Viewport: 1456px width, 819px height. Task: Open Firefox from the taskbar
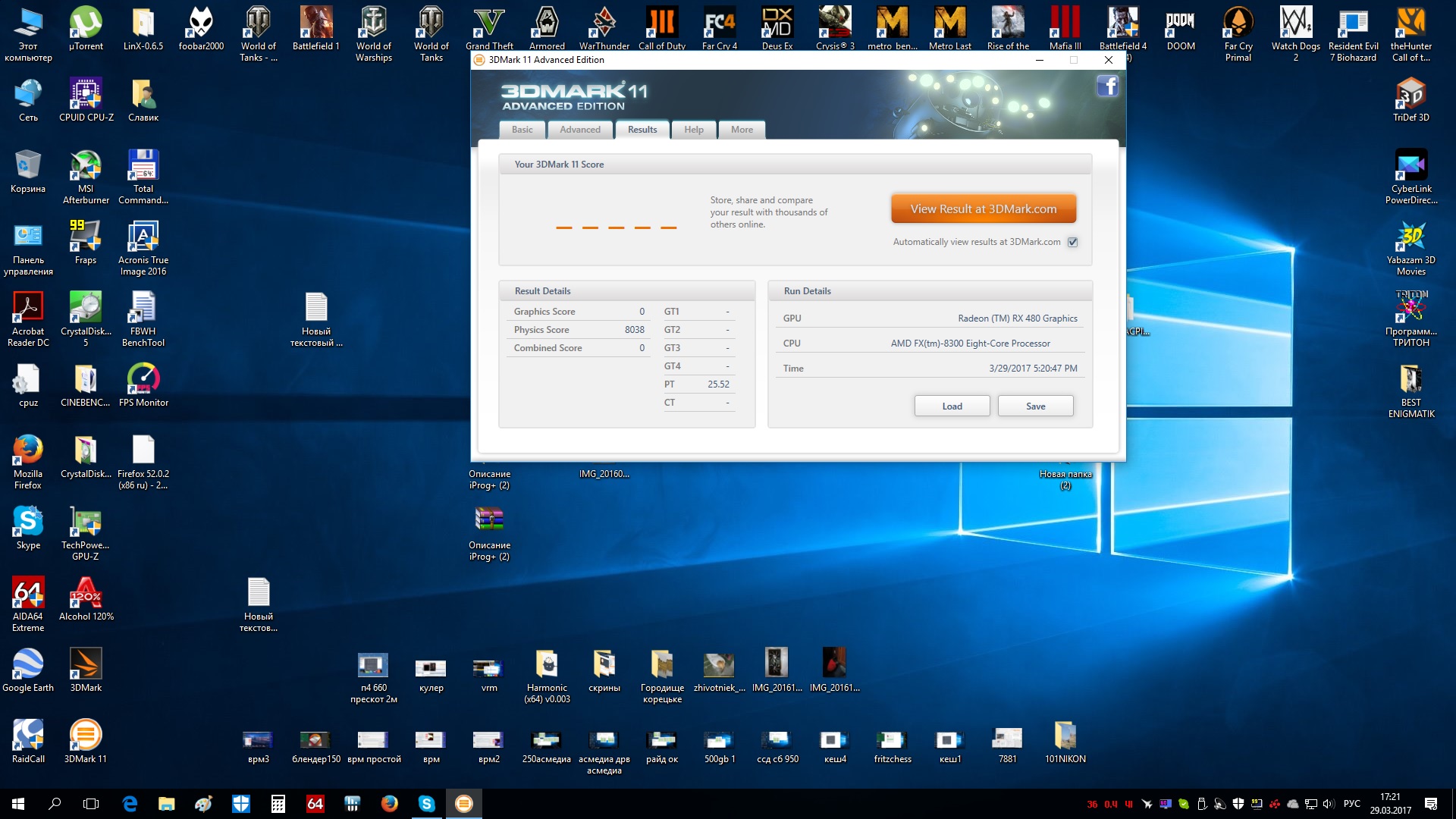[x=390, y=804]
